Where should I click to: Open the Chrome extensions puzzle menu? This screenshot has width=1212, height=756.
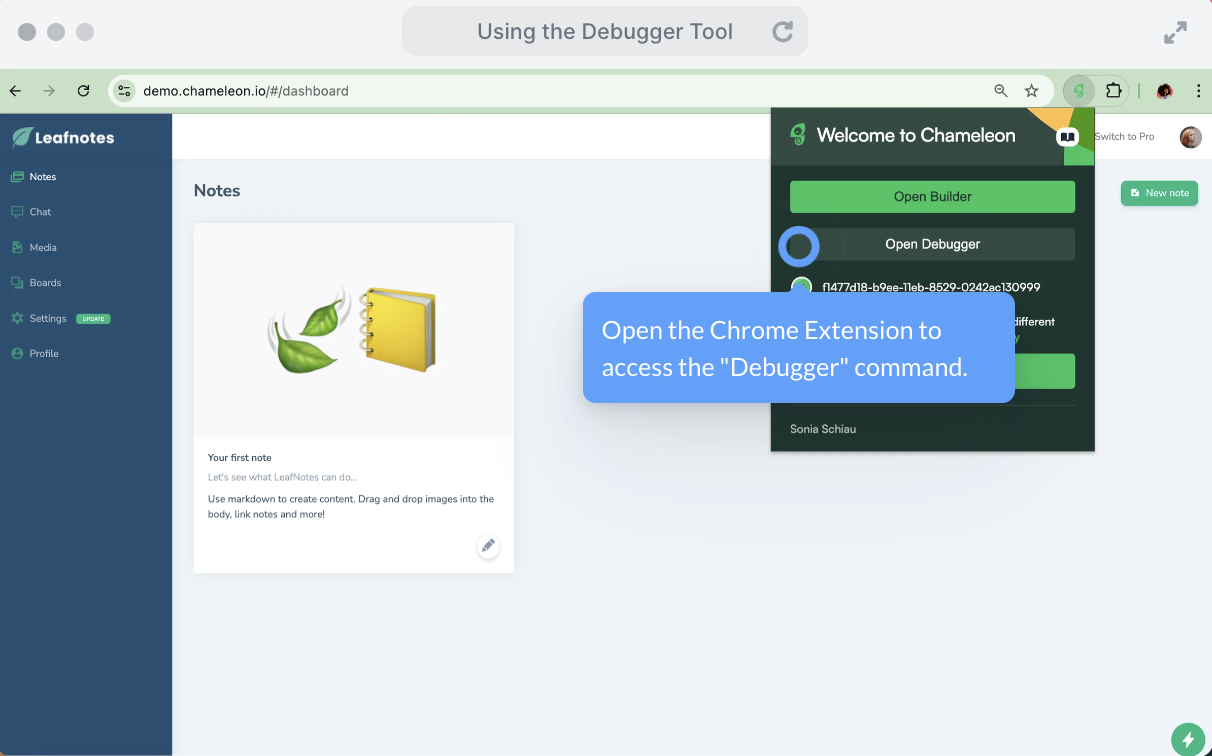click(1111, 90)
